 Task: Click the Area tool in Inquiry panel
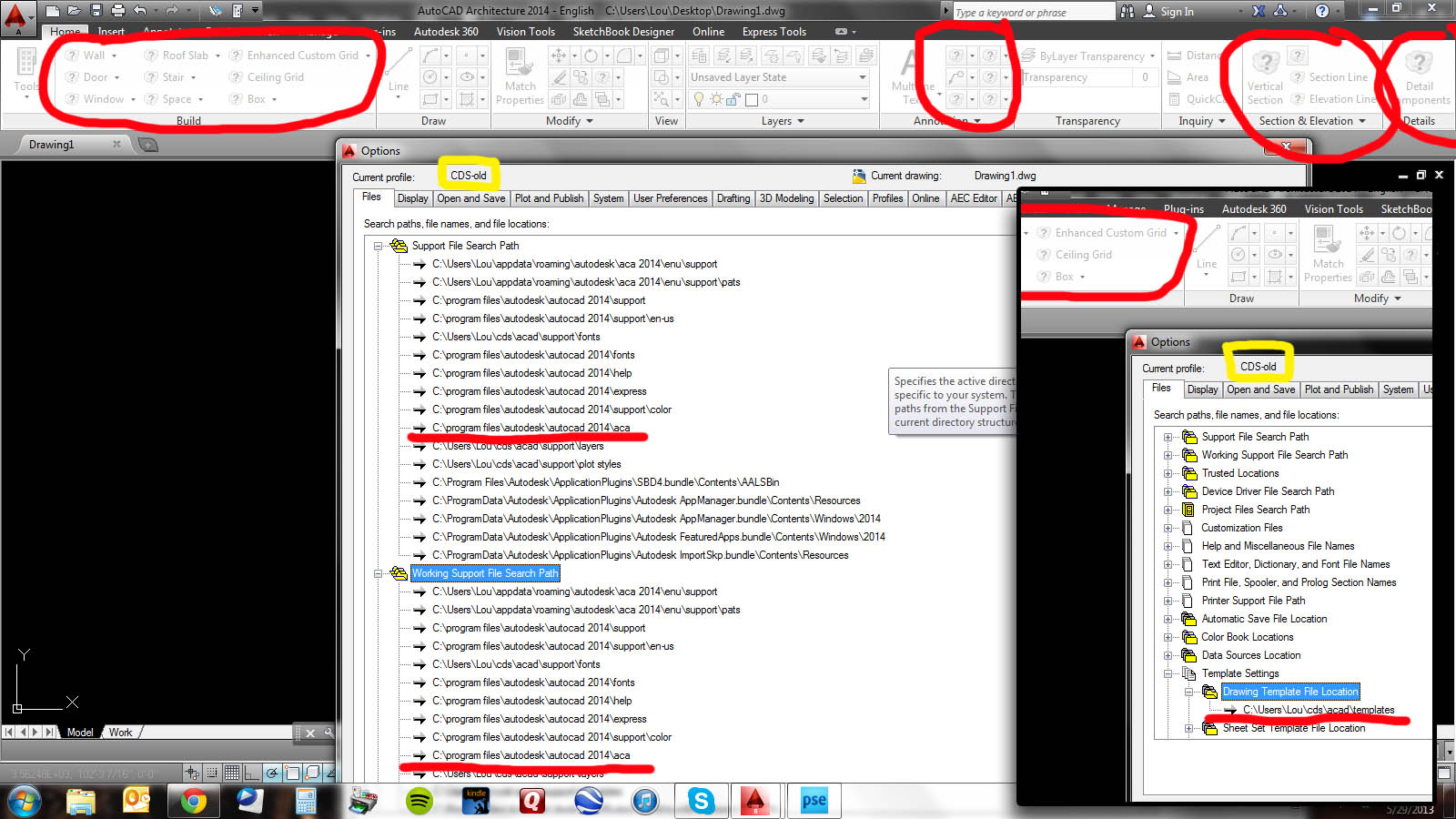(1188, 77)
